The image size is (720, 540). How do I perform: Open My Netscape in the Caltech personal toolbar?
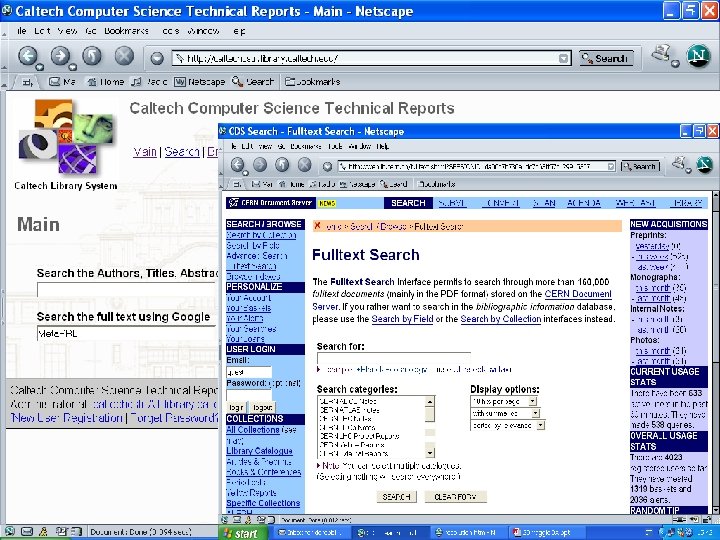(199, 82)
